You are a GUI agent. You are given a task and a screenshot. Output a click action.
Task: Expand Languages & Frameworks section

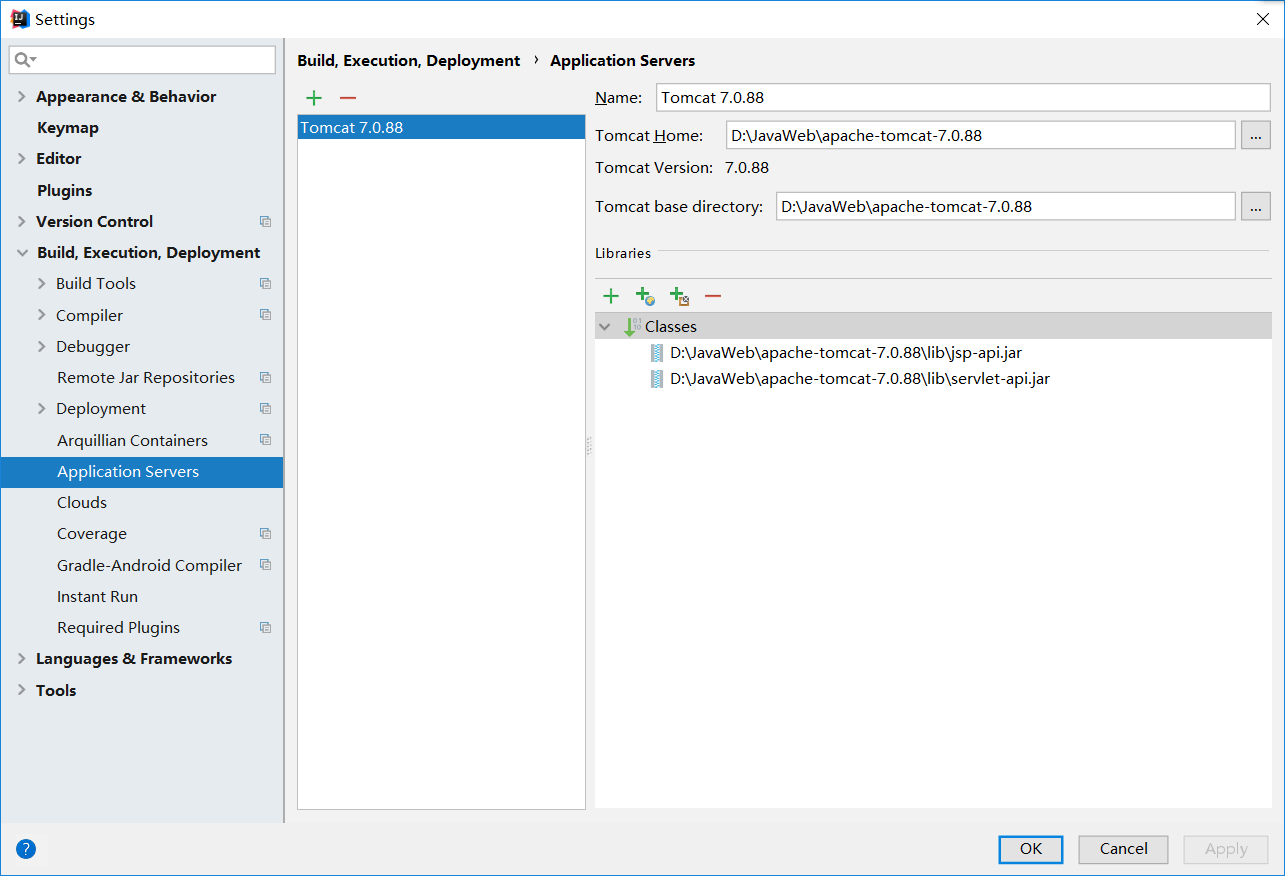[x=22, y=659]
